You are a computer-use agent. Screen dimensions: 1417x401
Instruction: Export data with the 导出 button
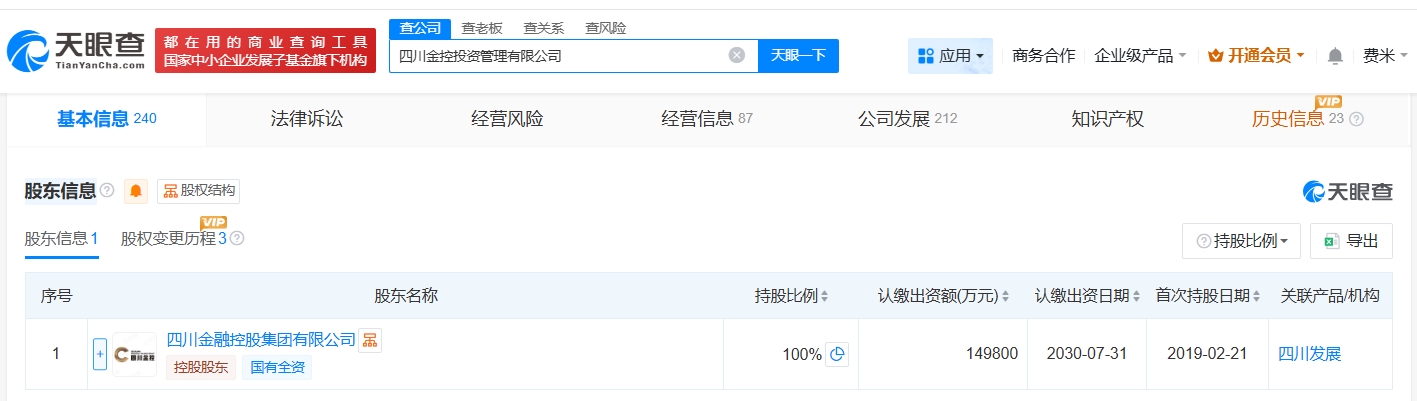click(1351, 241)
